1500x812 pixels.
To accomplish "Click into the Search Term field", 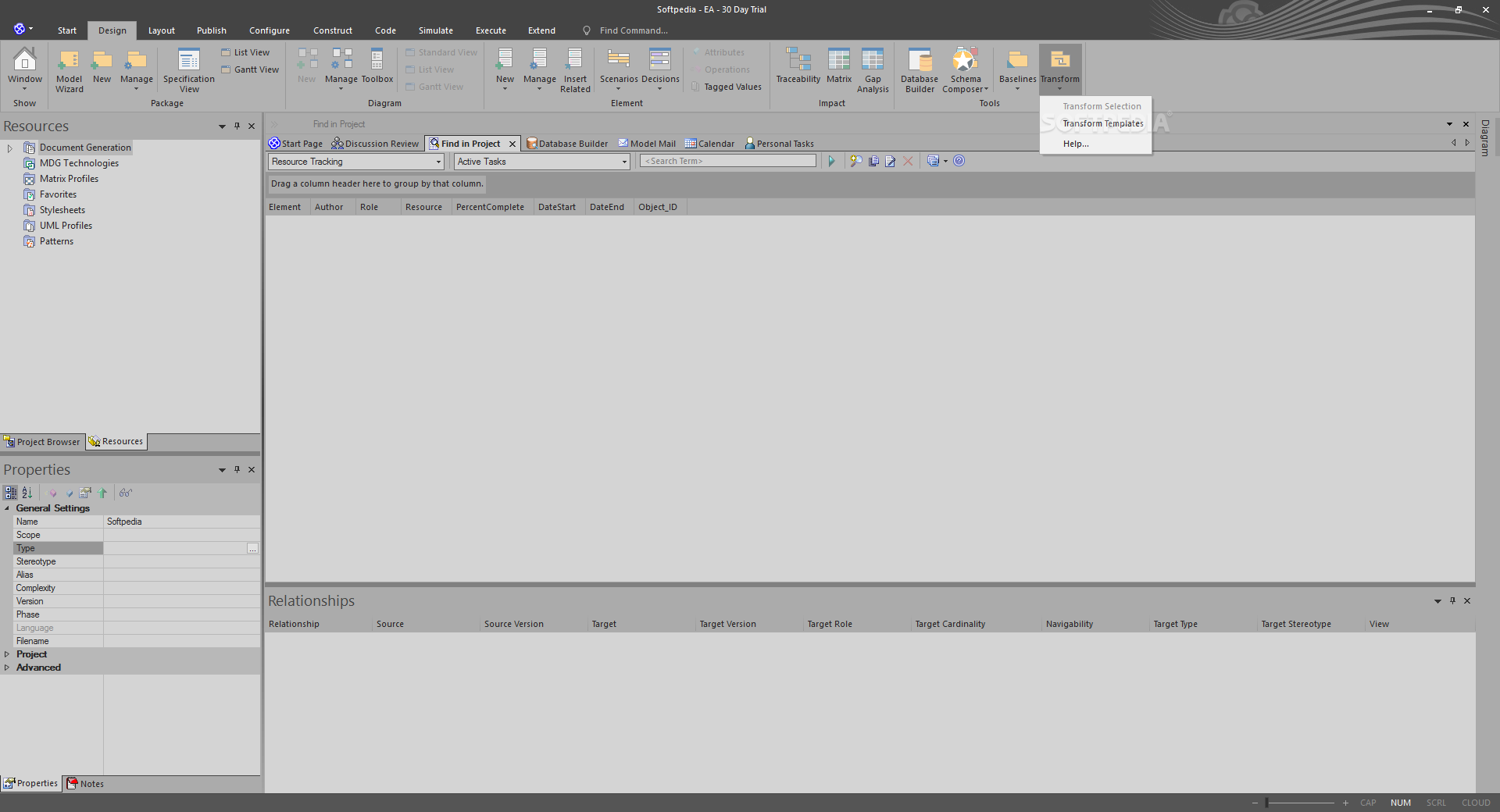I will click(x=728, y=161).
